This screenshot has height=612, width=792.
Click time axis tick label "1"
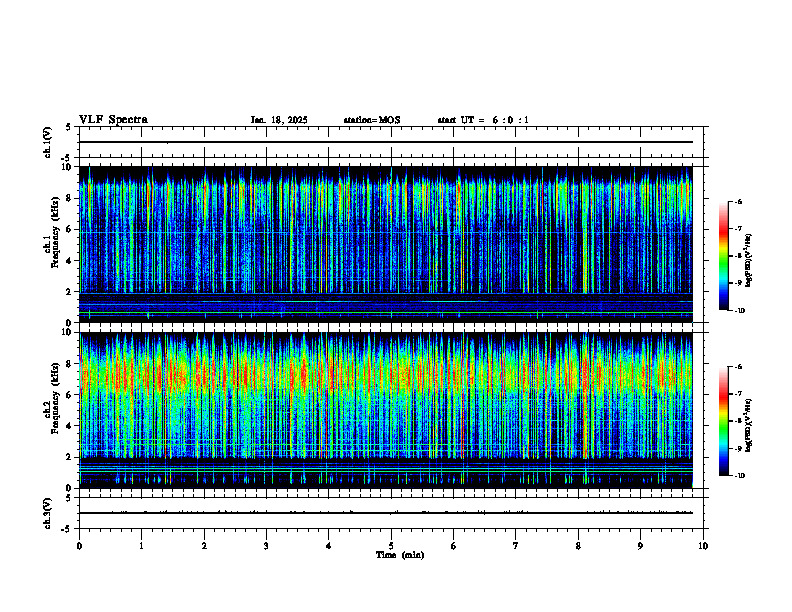point(141,546)
